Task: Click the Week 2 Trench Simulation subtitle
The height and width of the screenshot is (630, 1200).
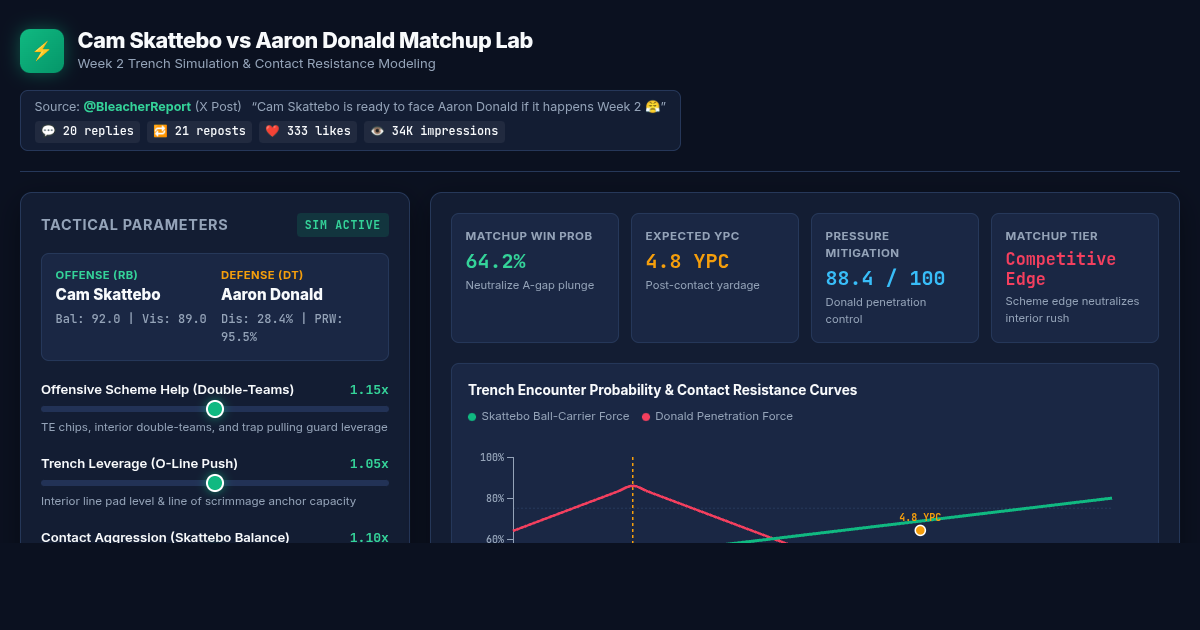Action: [x=256, y=64]
